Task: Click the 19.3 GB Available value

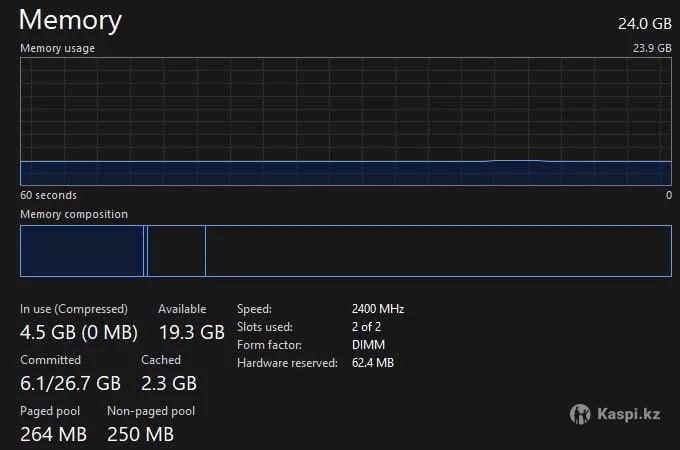Action: 191,332
